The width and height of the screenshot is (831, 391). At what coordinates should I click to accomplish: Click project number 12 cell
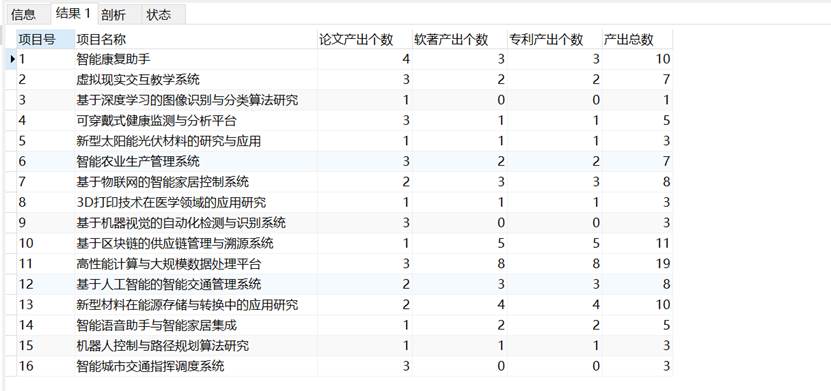click(46, 284)
